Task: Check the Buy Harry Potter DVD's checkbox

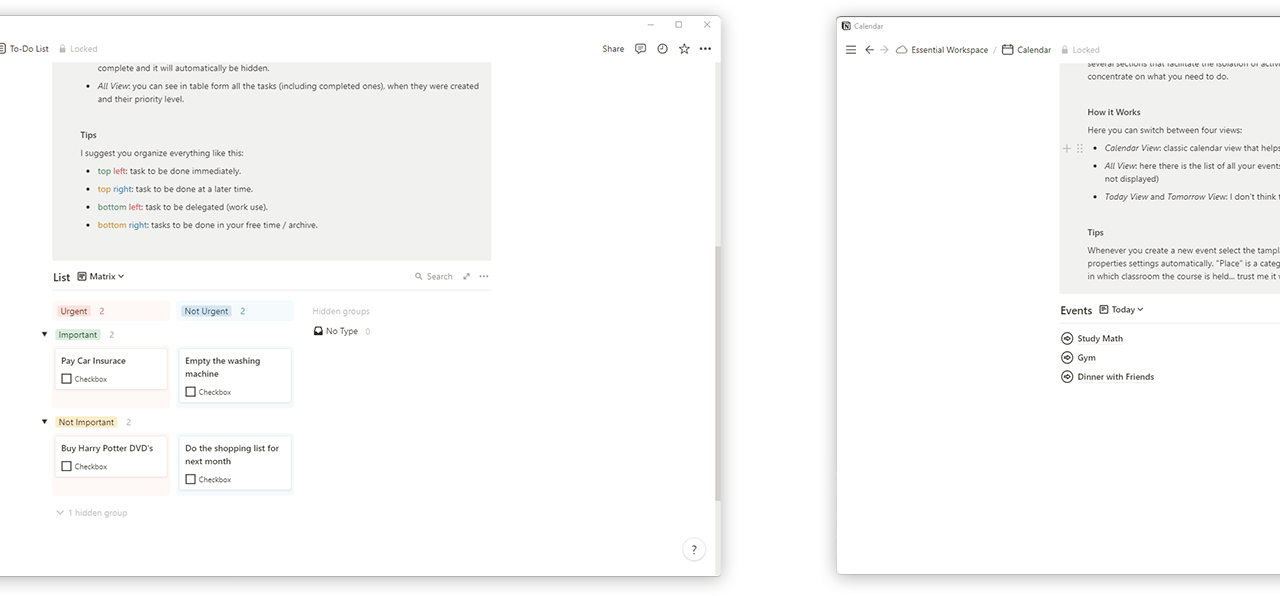Action: point(67,467)
